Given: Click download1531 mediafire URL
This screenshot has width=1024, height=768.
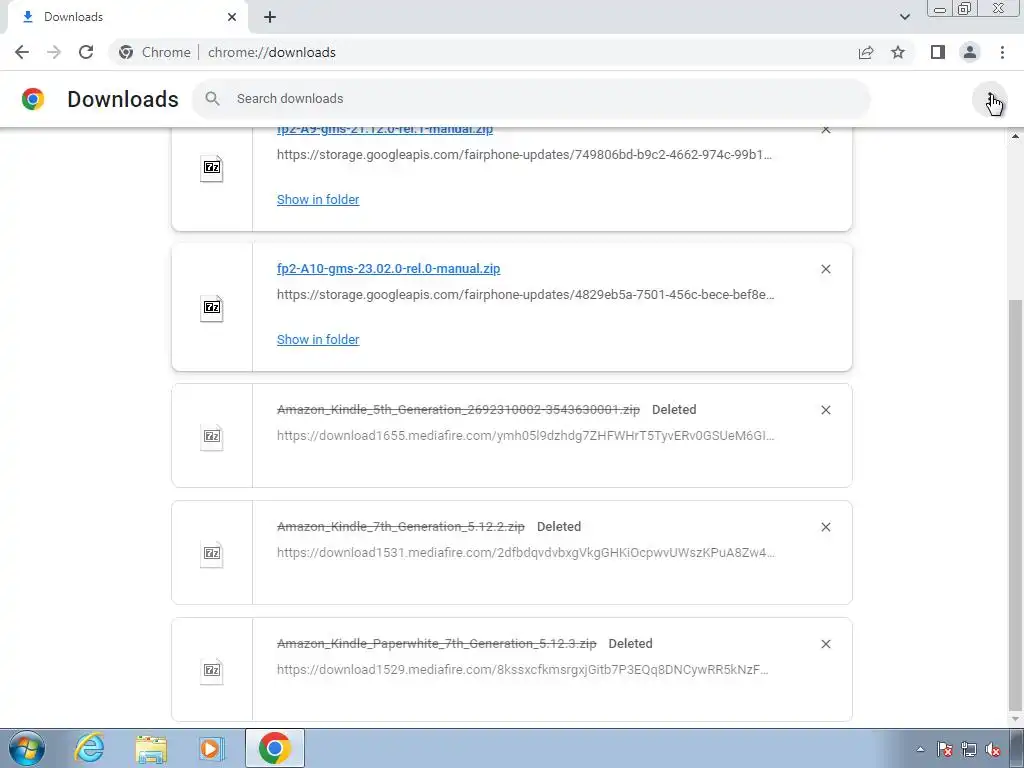Looking at the screenshot, I should 526,552.
